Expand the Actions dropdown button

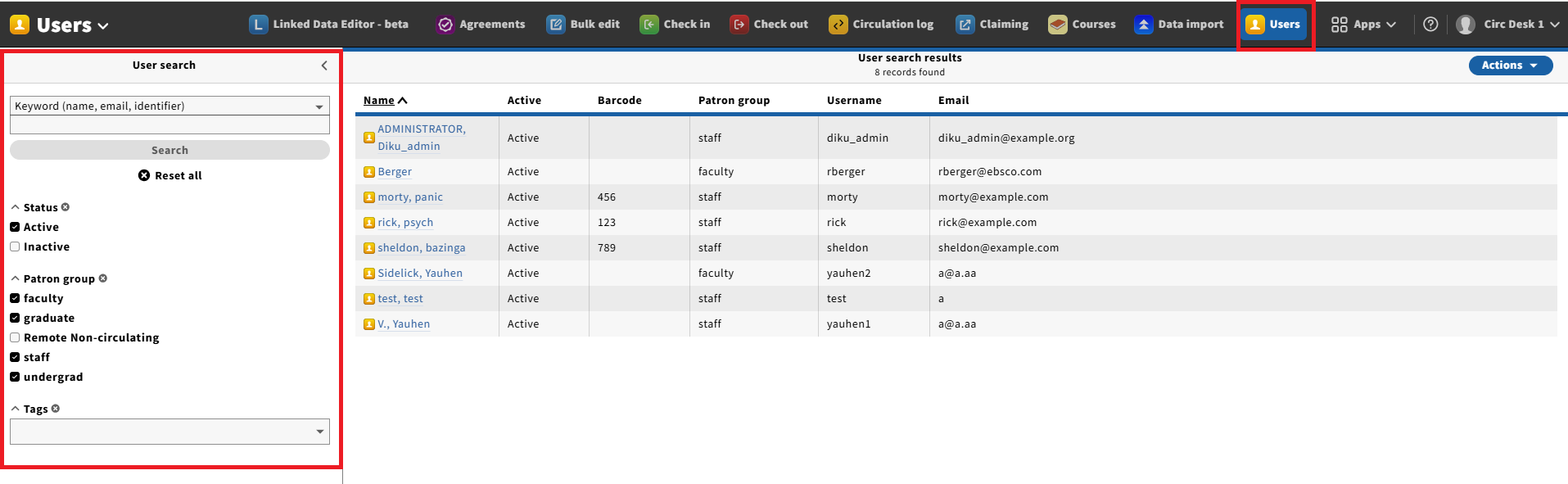pos(1510,66)
